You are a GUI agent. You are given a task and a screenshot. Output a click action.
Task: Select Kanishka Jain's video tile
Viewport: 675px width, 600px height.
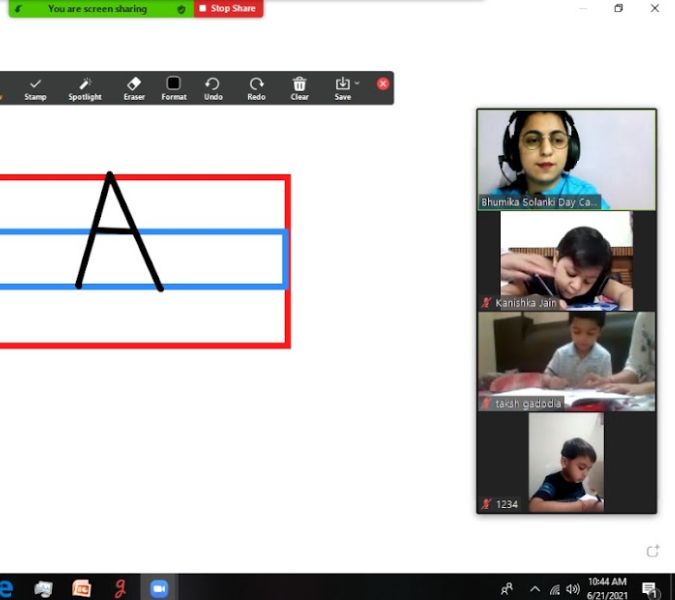[x=566, y=261]
